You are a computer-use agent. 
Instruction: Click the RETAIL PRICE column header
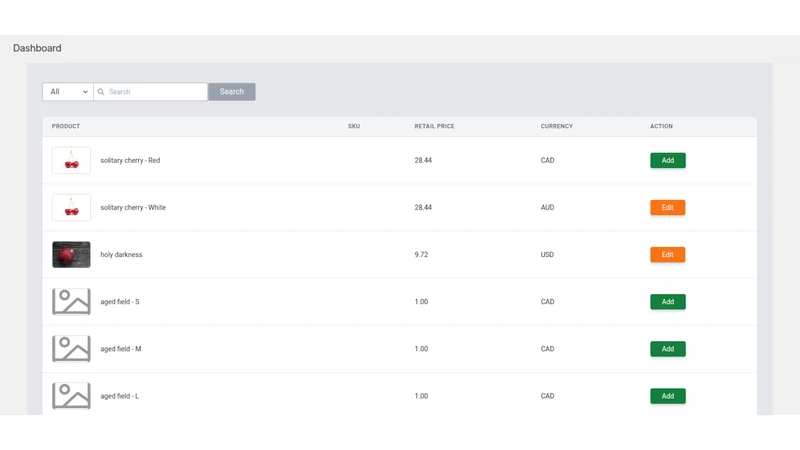(x=434, y=126)
